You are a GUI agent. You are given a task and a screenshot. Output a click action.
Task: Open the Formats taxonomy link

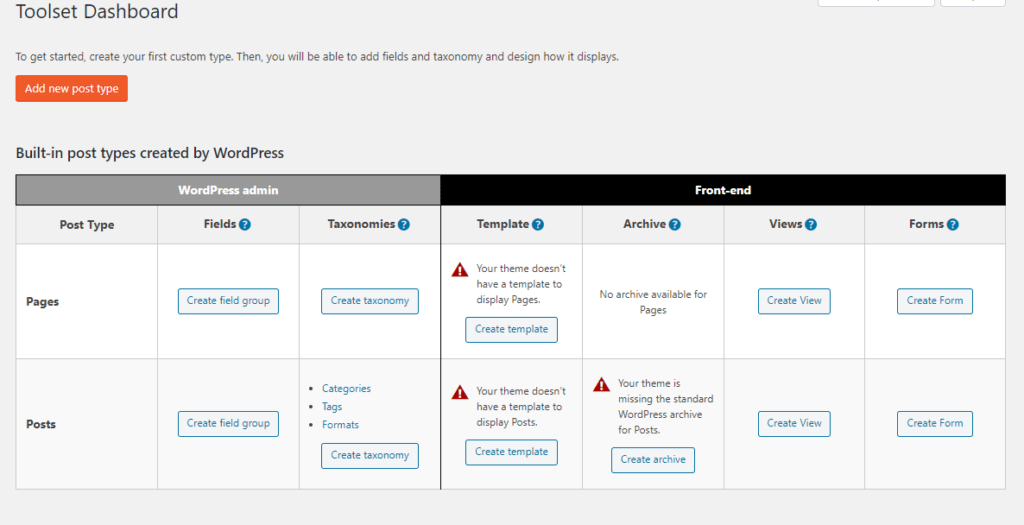pos(340,424)
